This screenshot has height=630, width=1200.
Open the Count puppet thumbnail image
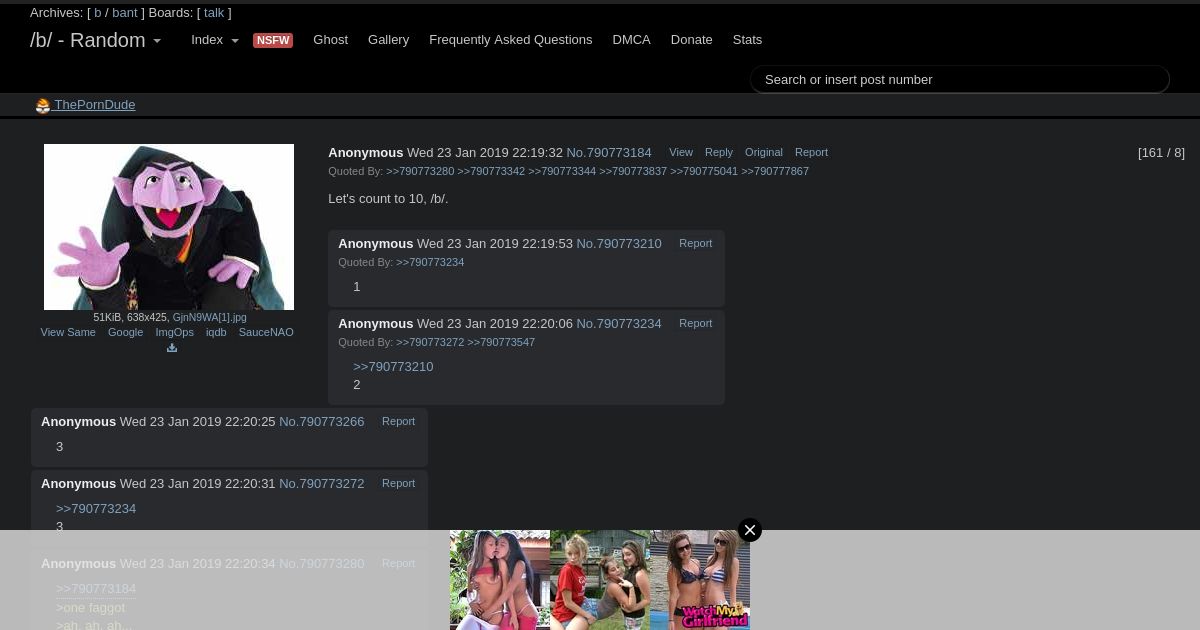click(169, 227)
